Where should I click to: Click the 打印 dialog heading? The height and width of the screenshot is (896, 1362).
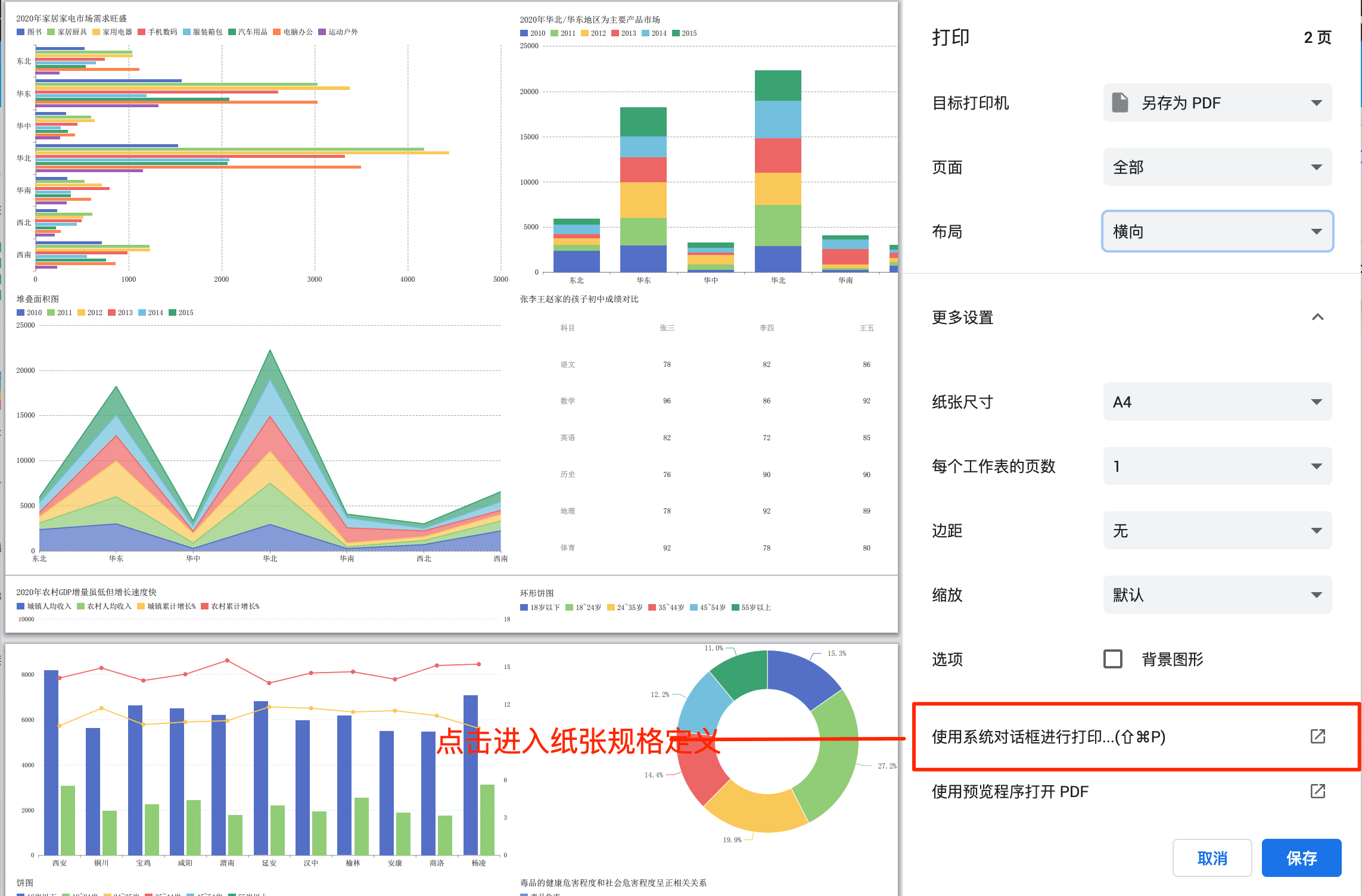(x=951, y=37)
